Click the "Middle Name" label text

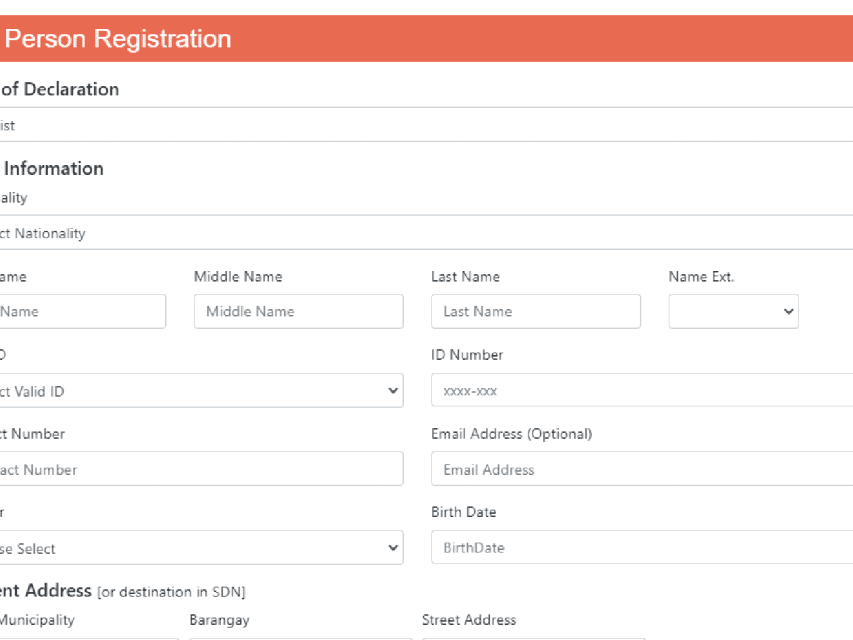tap(238, 277)
